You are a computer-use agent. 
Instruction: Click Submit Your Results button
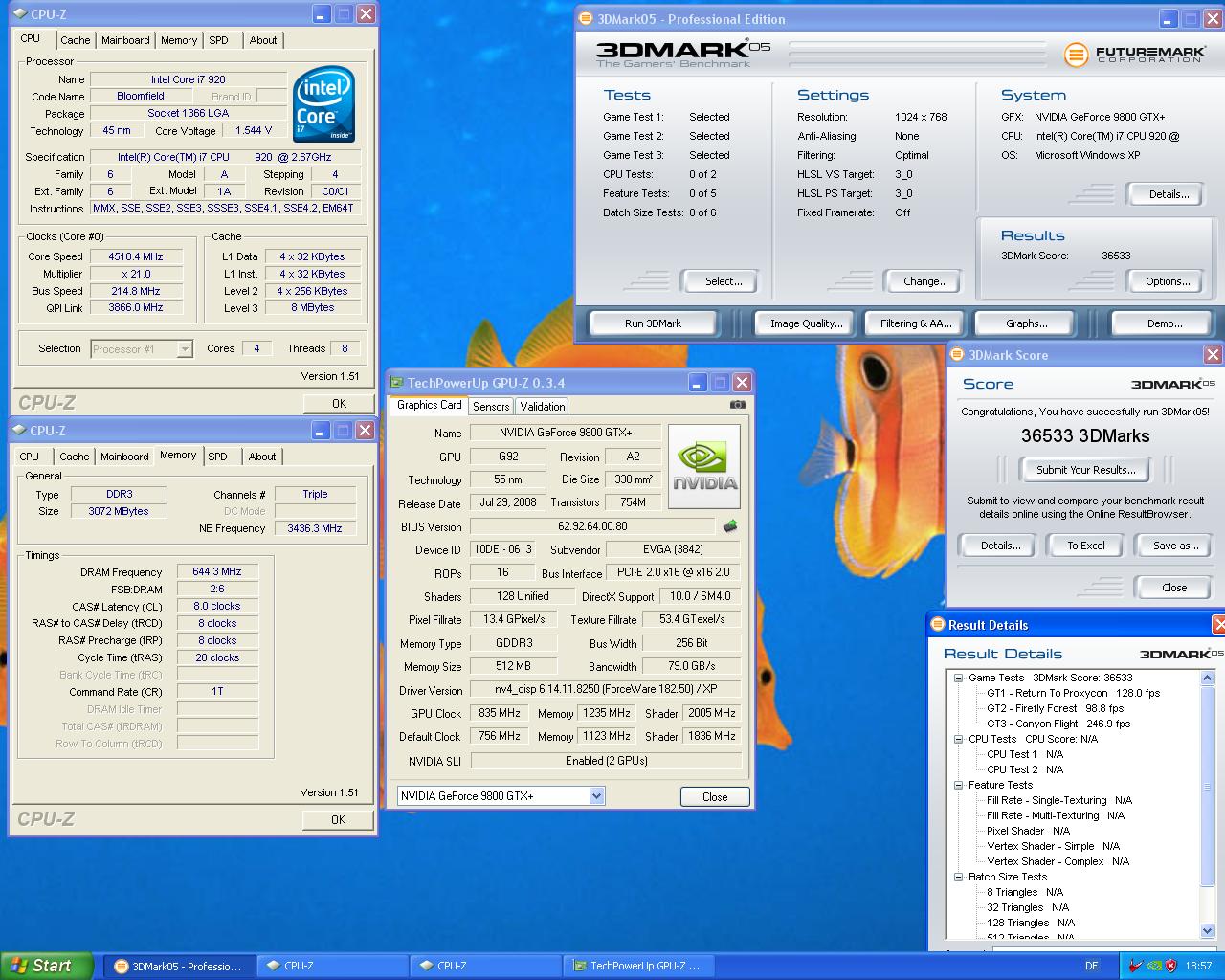[1085, 470]
